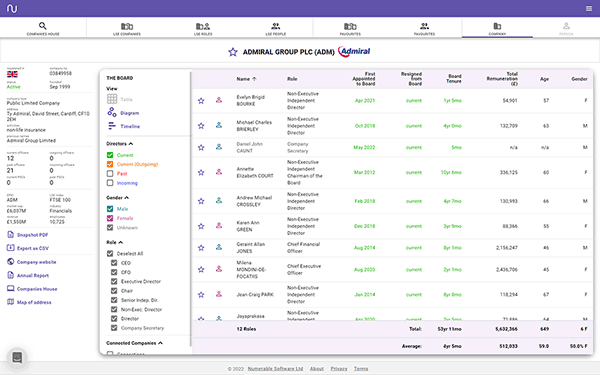600x375 pixels.
Task: Favourite Admiral Group PLC star icon
Action: point(233,52)
